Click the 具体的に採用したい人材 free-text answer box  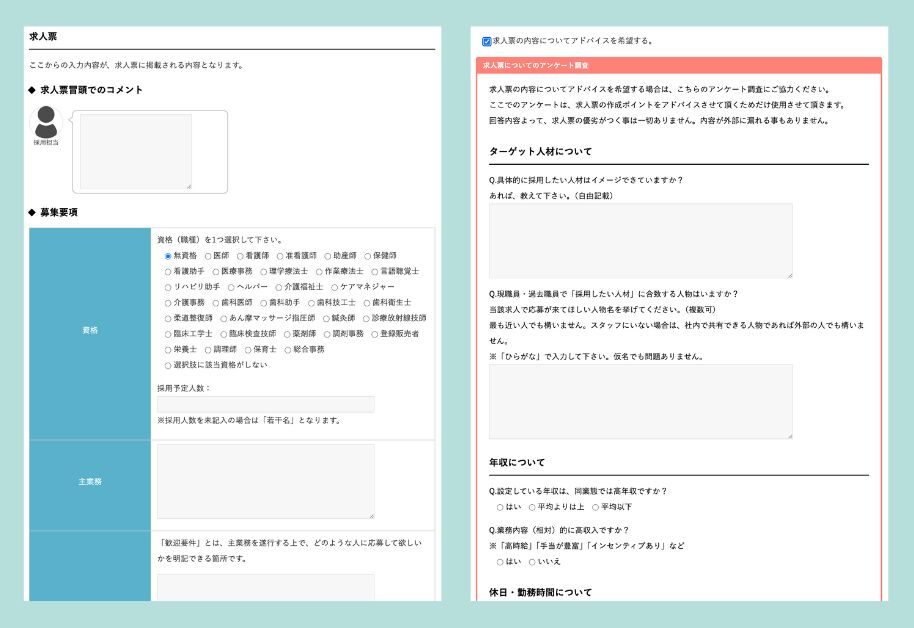coord(640,241)
